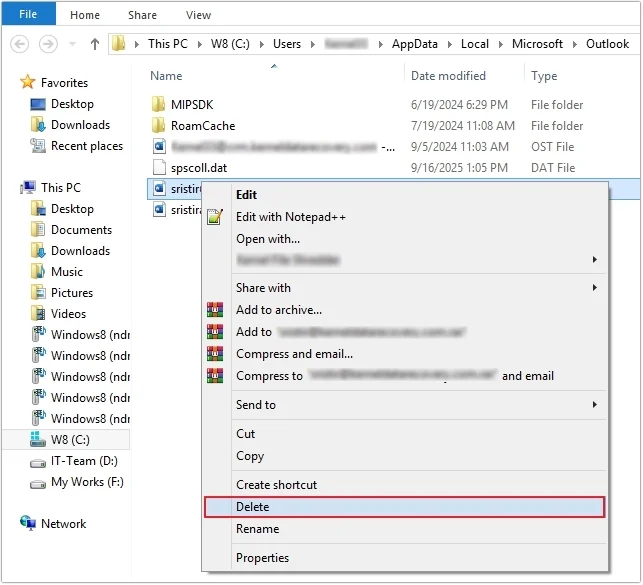This screenshot has width=643, height=585.
Task: Select the MIPSDK folder
Action: point(192,105)
